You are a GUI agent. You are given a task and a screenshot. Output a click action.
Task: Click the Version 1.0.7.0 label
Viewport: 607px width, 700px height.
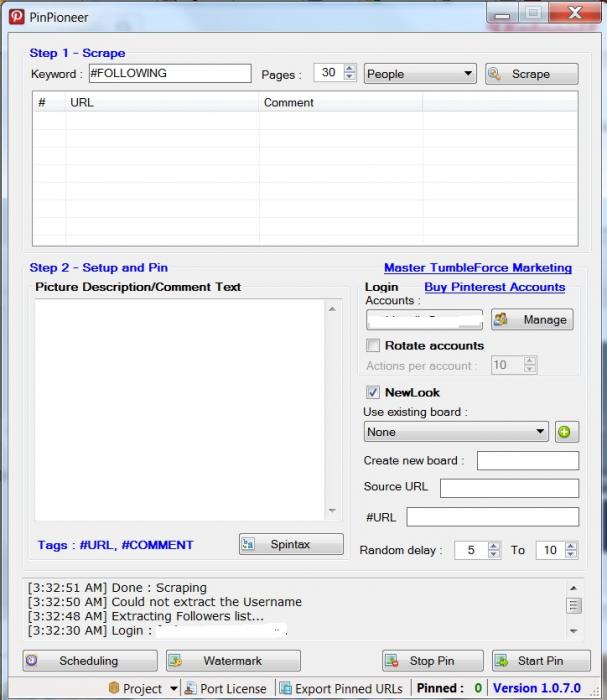[x=536, y=688]
